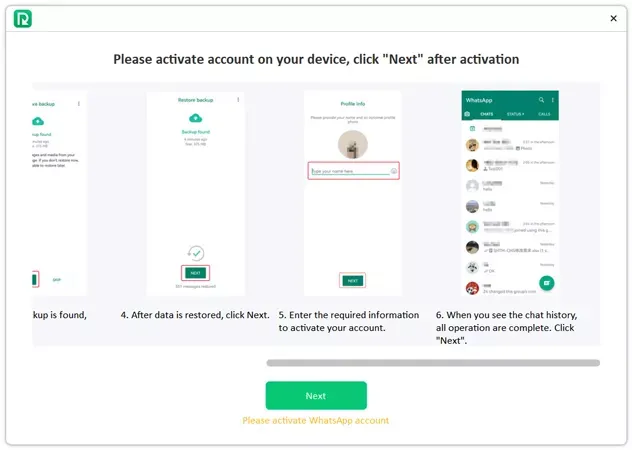
Task: Click the NEXT button in Profile info screenshot
Action: (353, 281)
